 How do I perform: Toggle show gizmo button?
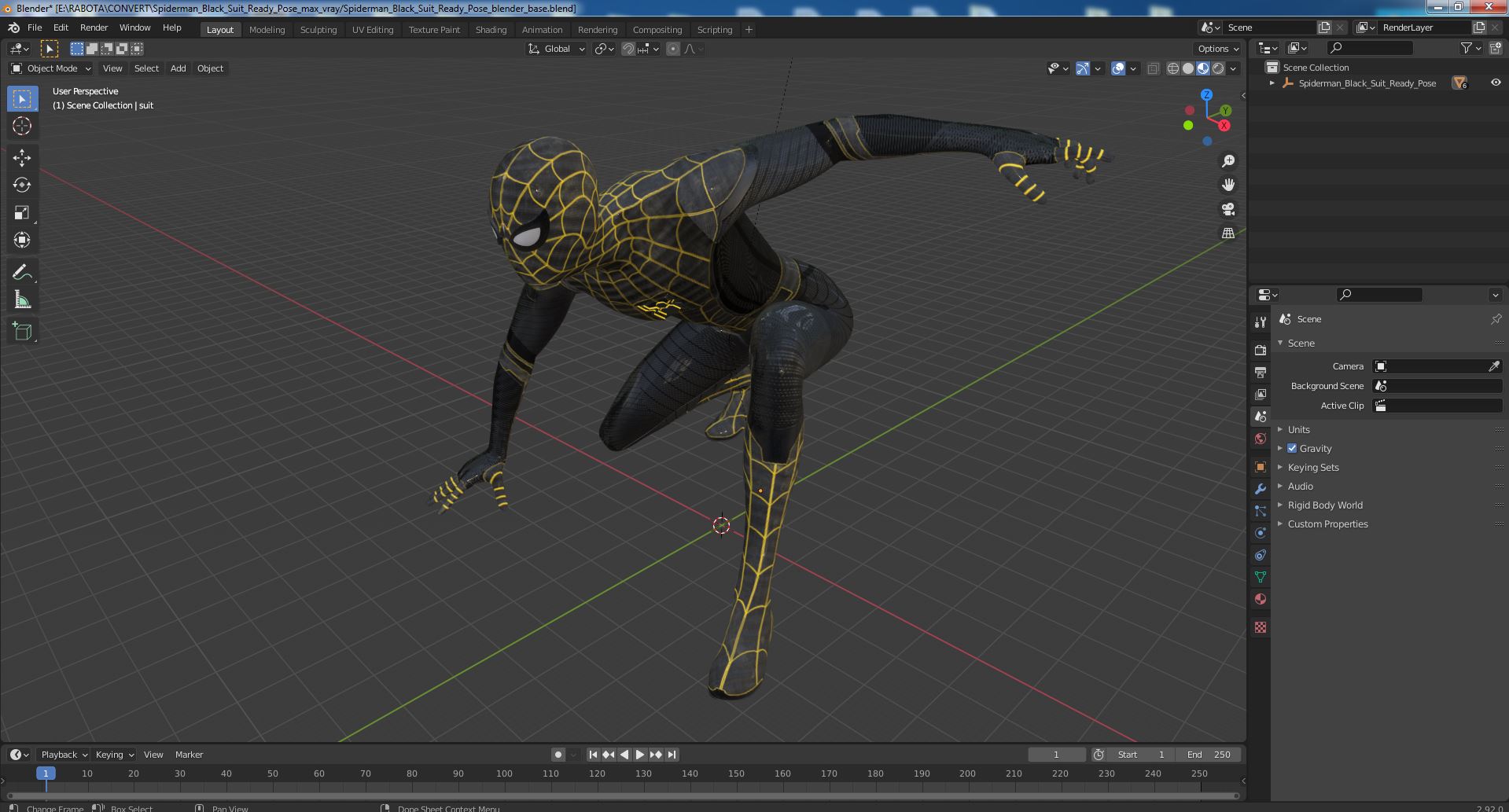pos(1083,68)
